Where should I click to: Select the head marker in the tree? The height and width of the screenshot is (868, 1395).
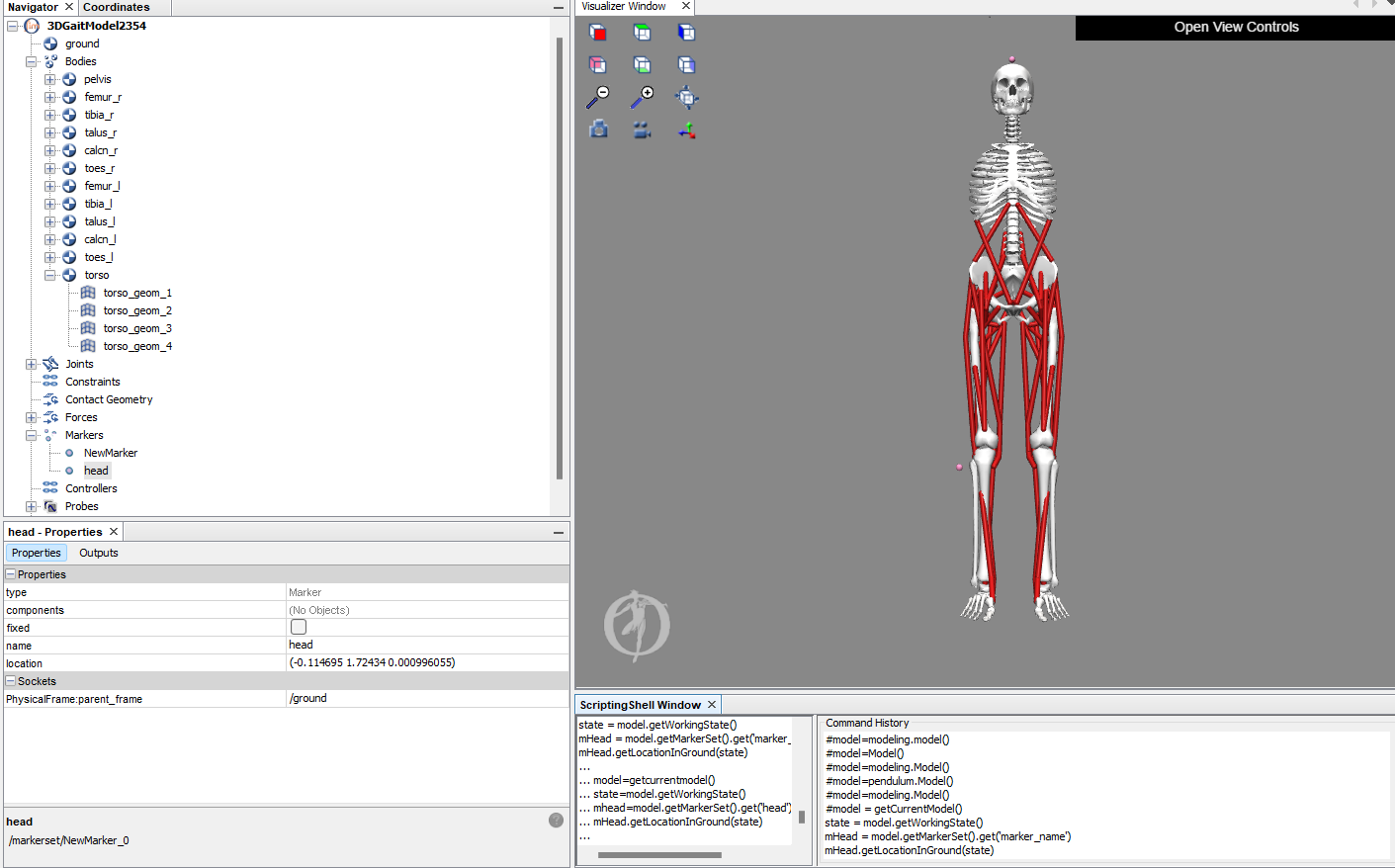(96, 471)
